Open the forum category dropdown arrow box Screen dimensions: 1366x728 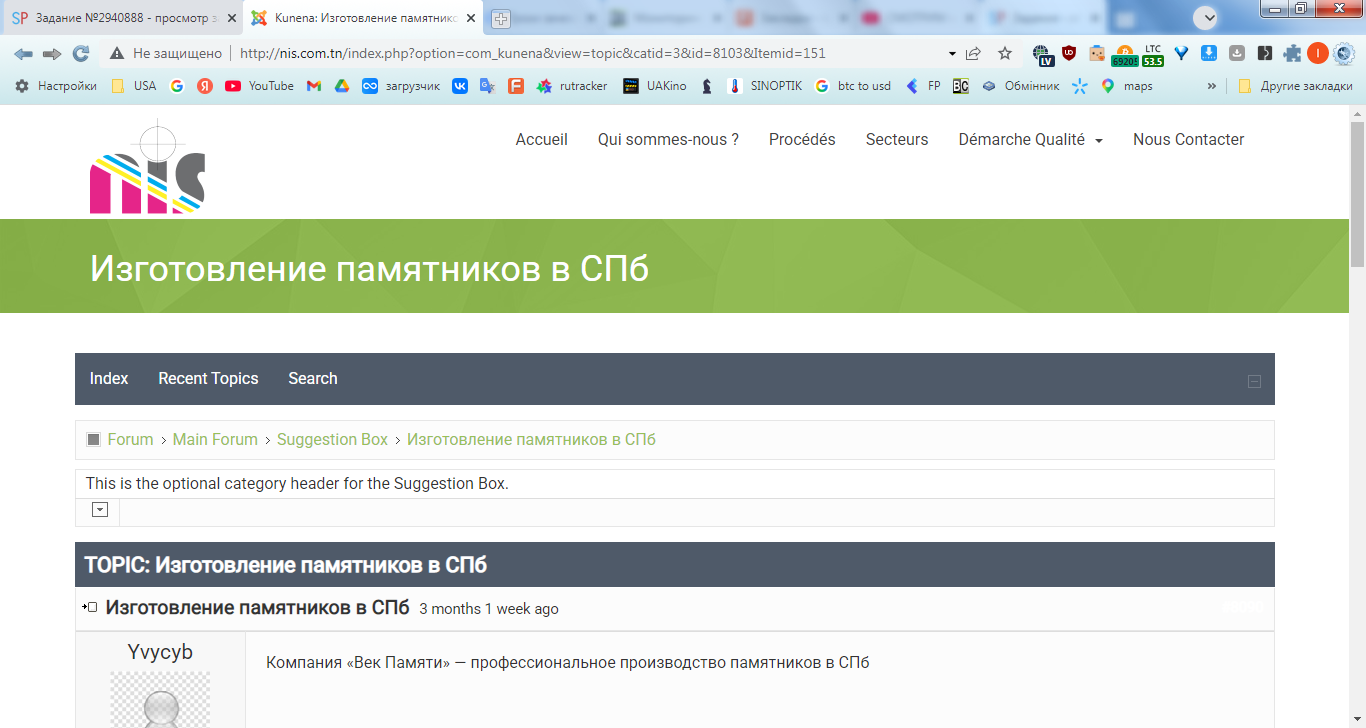tap(100, 510)
